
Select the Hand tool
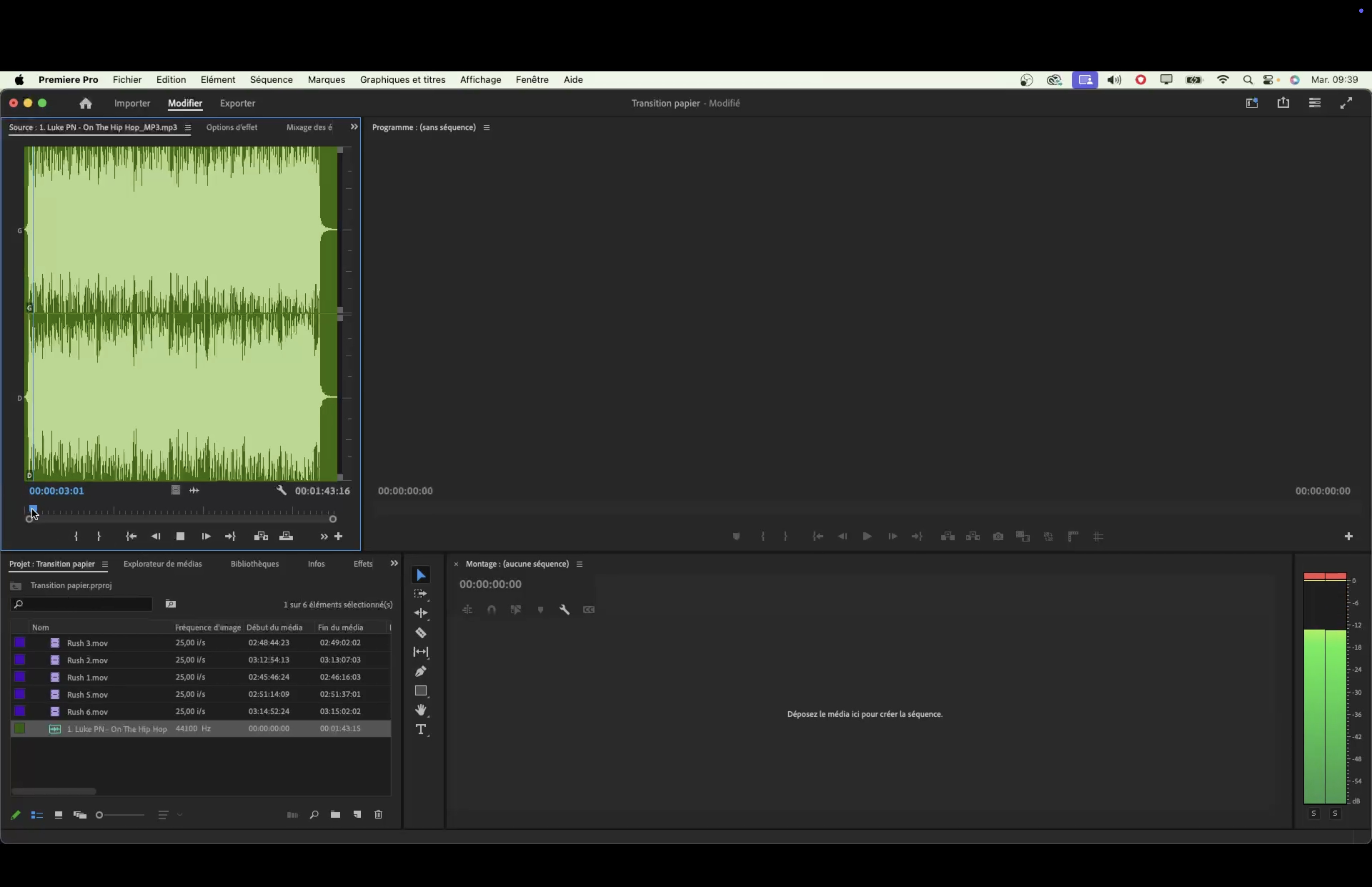(x=421, y=709)
